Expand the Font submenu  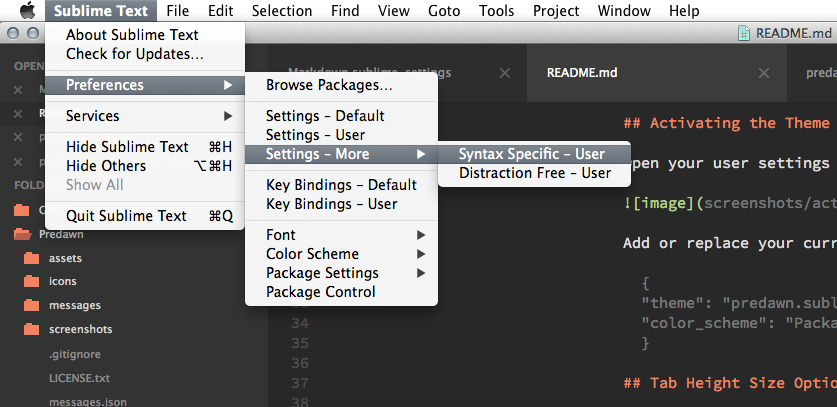[341, 235]
